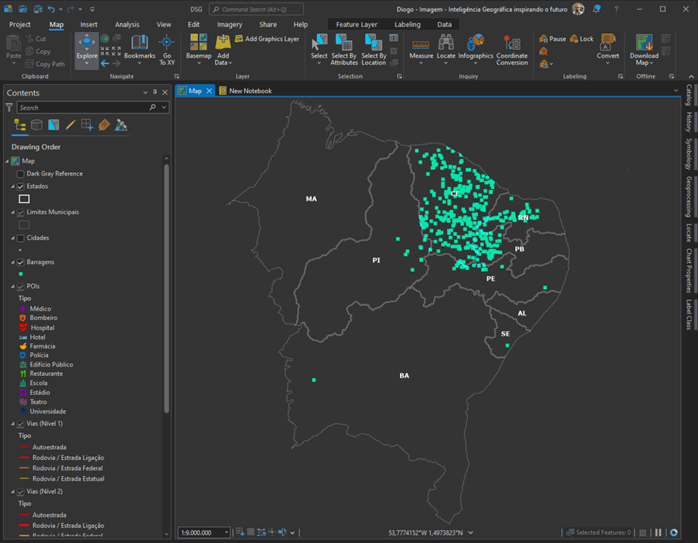This screenshot has height=543, width=698.
Task: Select the Explore navigation tool
Action: (x=87, y=47)
